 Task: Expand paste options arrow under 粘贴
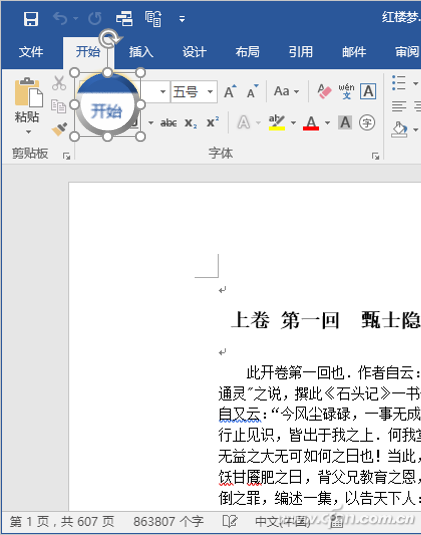(x=28, y=132)
